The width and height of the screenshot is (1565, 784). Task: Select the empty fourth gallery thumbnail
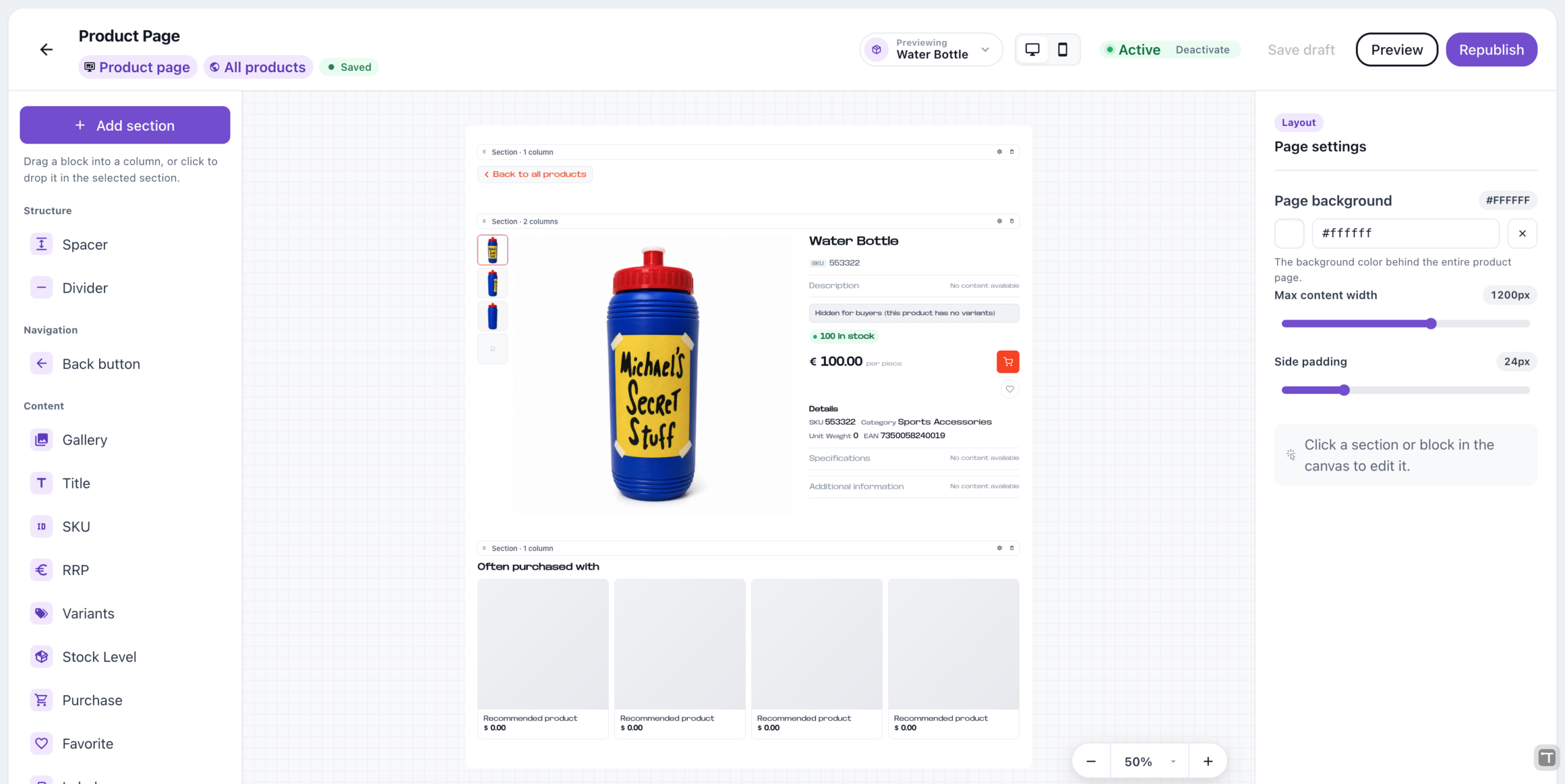[x=492, y=349]
